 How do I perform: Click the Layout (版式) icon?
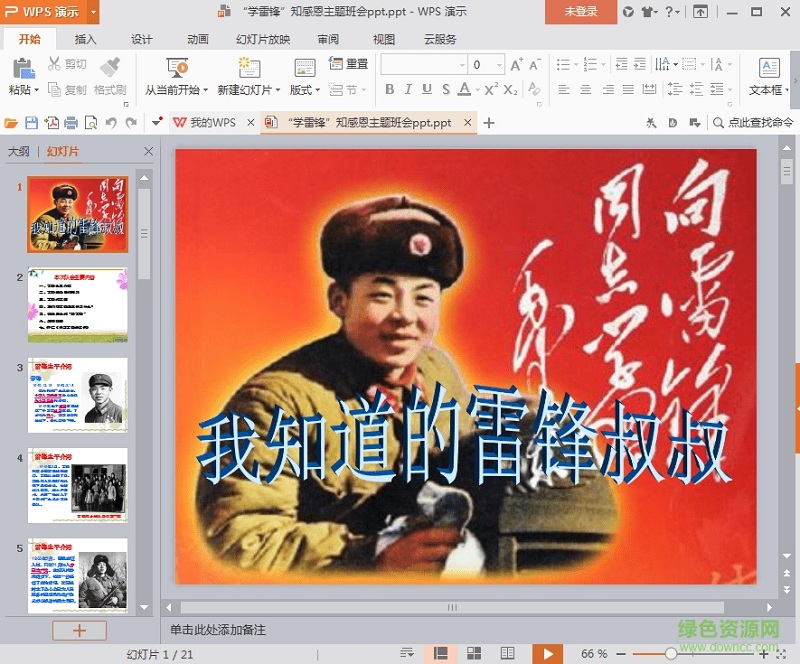pos(305,68)
